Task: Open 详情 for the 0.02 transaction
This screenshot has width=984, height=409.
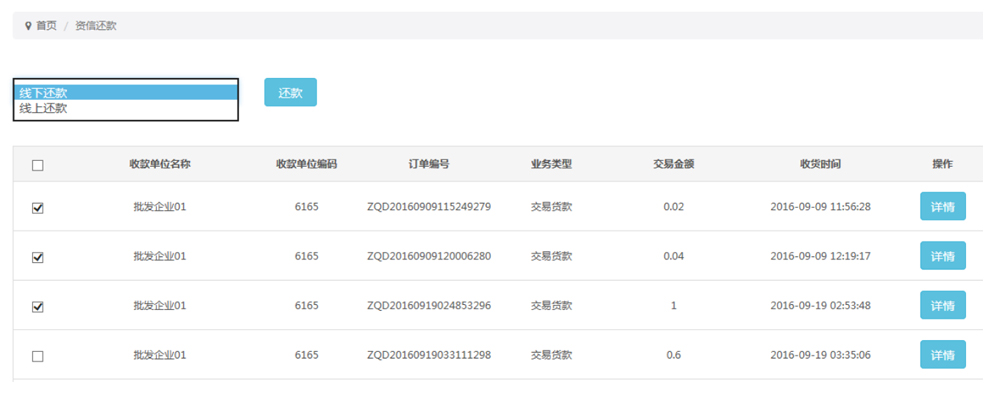Action: click(x=942, y=206)
